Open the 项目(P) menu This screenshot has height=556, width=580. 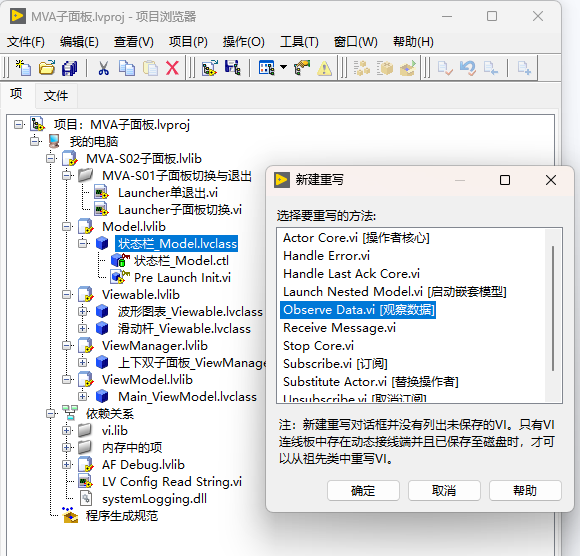(188, 42)
